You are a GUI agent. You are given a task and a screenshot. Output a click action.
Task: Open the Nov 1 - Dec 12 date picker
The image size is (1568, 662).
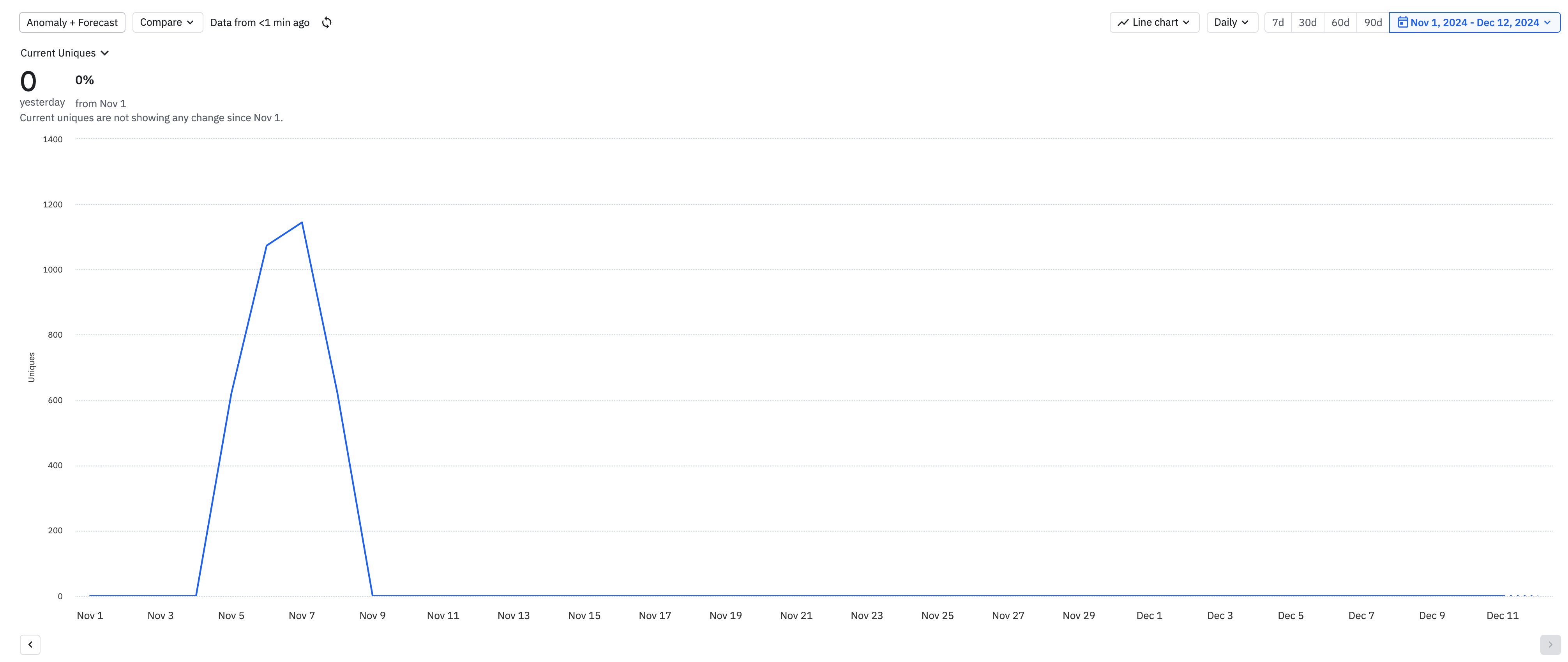click(x=1474, y=23)
